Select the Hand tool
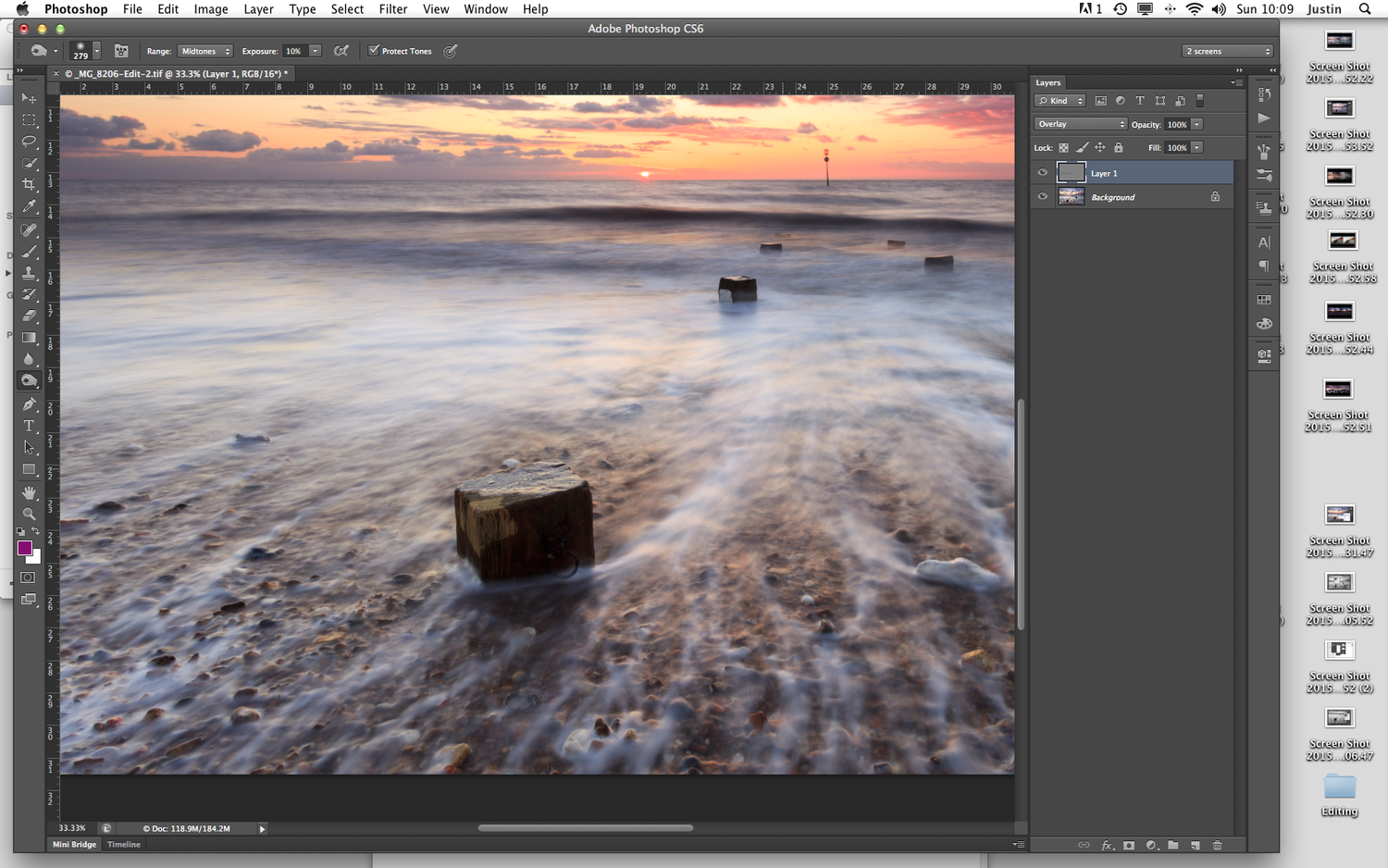Image resolution: width=1388 pixels, height=868 pixels. (29, 491)
